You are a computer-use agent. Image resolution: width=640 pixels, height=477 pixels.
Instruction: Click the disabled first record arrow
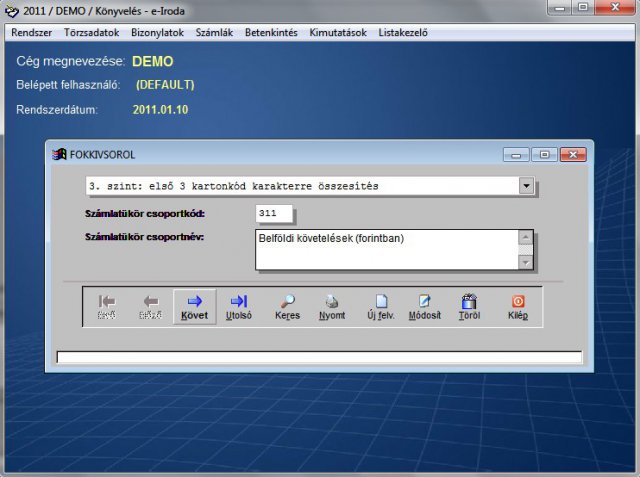[x=106, y=306]
